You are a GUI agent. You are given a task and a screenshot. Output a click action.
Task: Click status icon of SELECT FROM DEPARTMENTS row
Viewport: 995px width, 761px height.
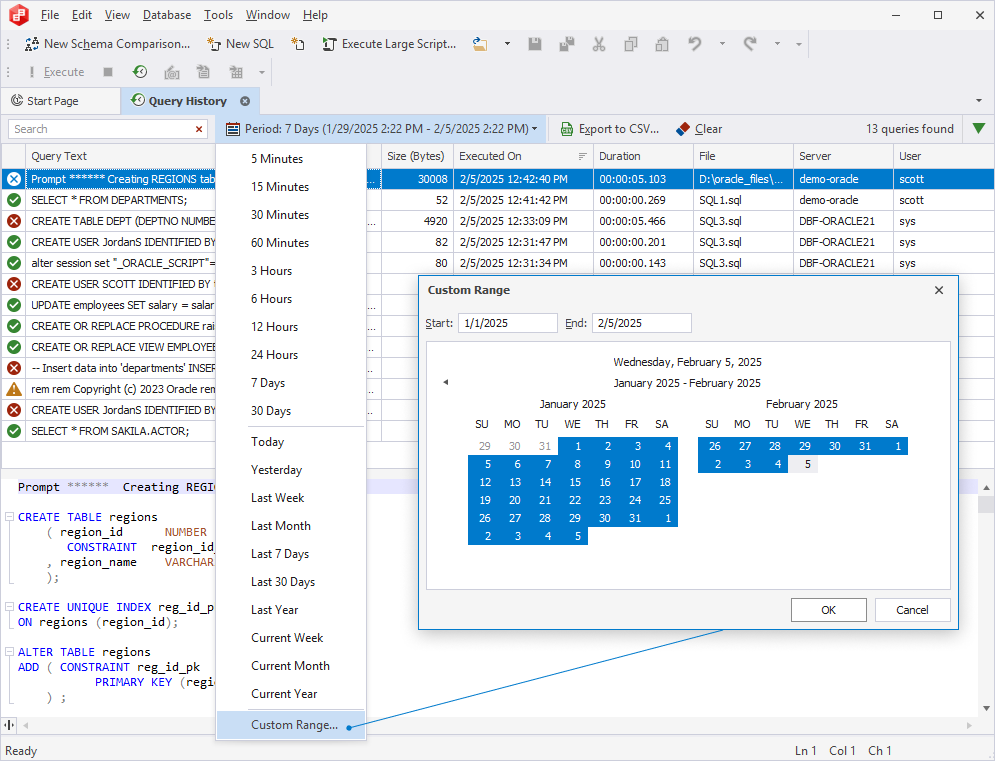pyautogui.click(x=13, y=200)
